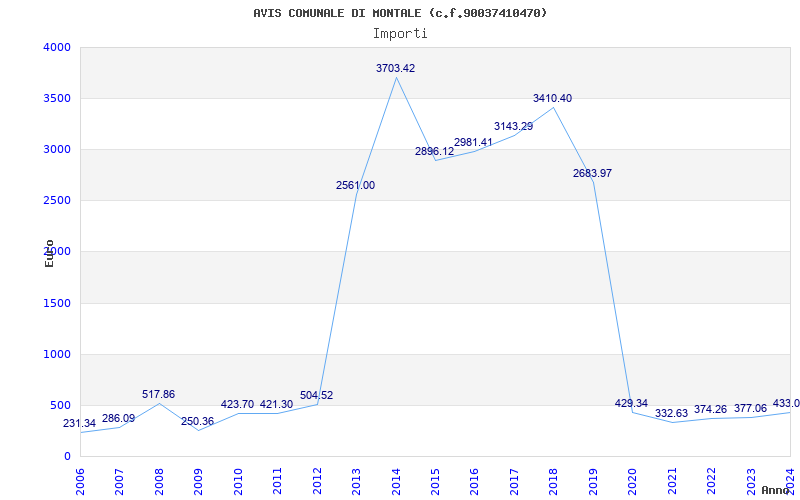Click the 4000 y-axis tick label

57,47
